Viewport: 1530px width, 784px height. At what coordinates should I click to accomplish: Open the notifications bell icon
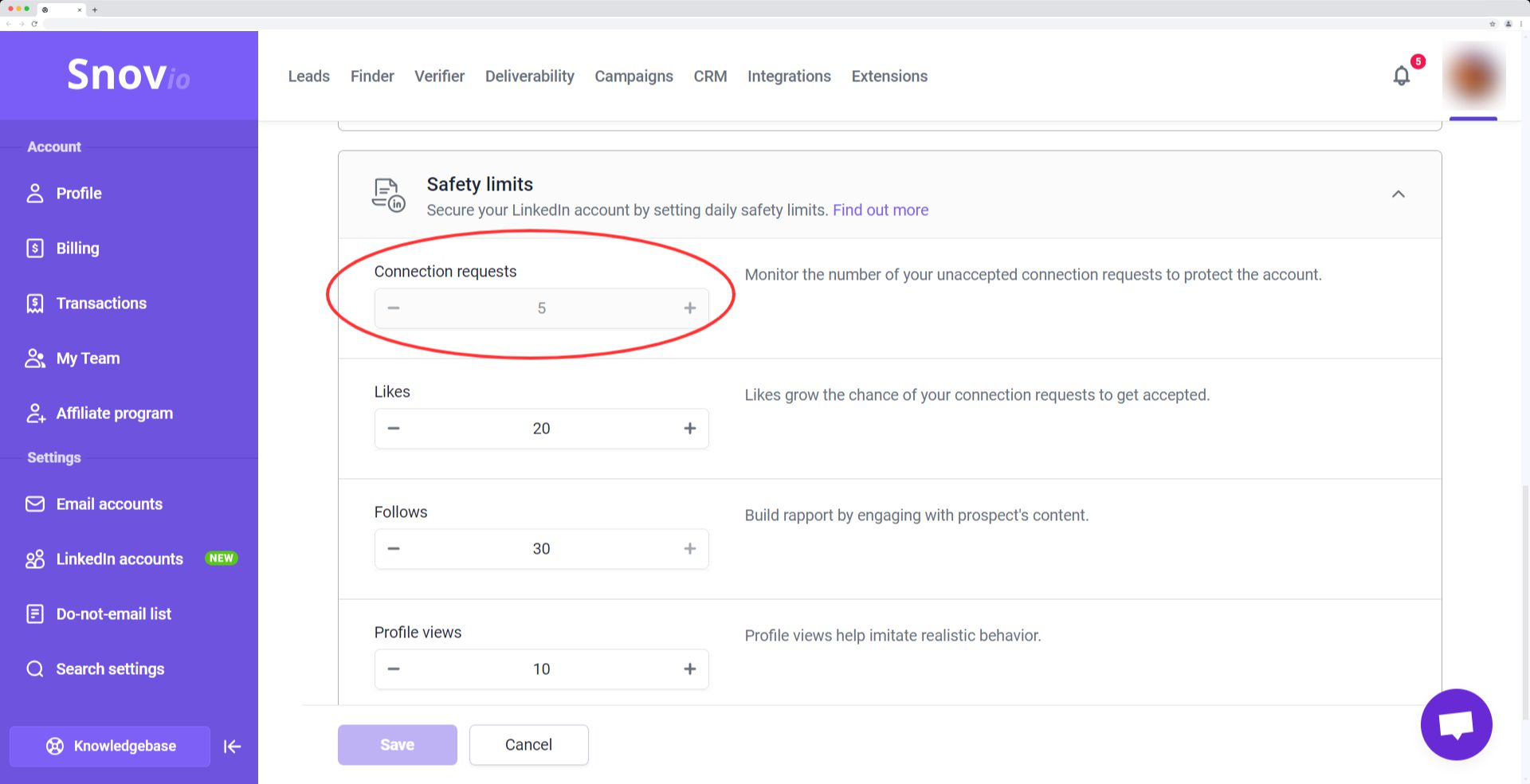click(x=1401, y=76)
